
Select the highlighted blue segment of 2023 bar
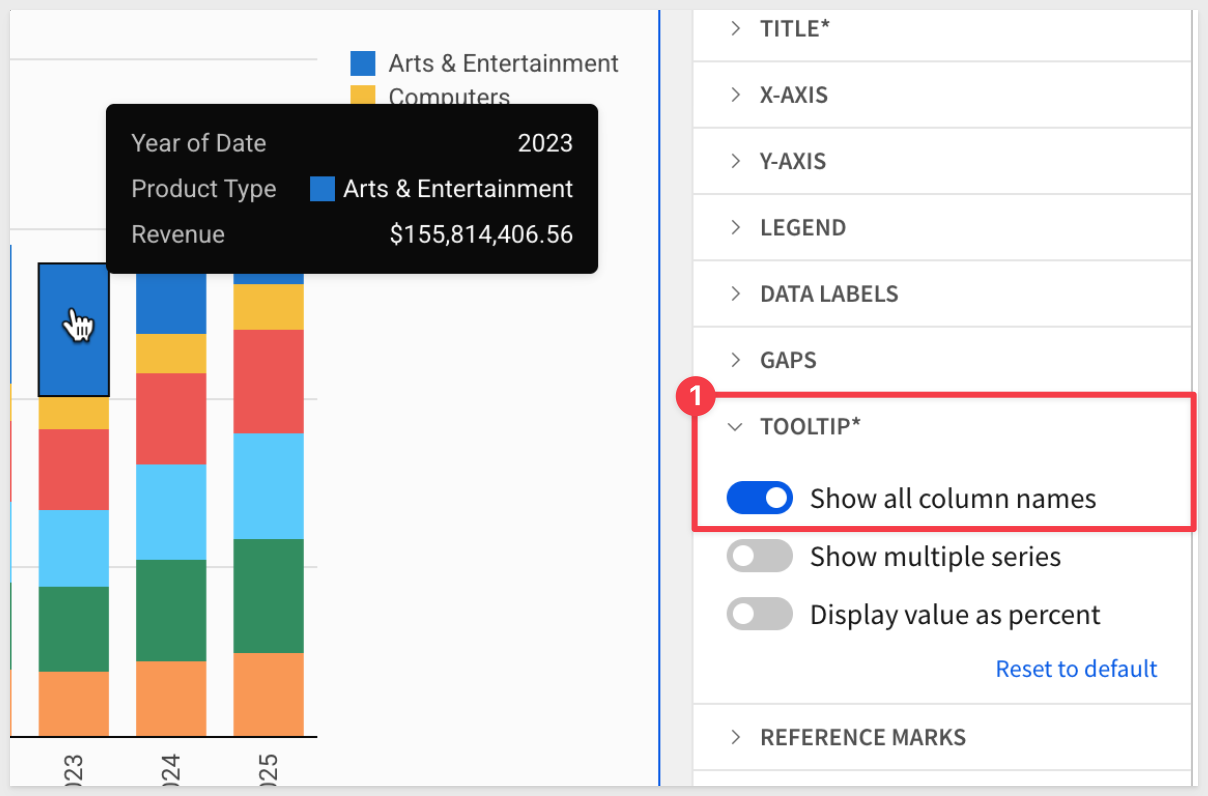tap(73, 329)
